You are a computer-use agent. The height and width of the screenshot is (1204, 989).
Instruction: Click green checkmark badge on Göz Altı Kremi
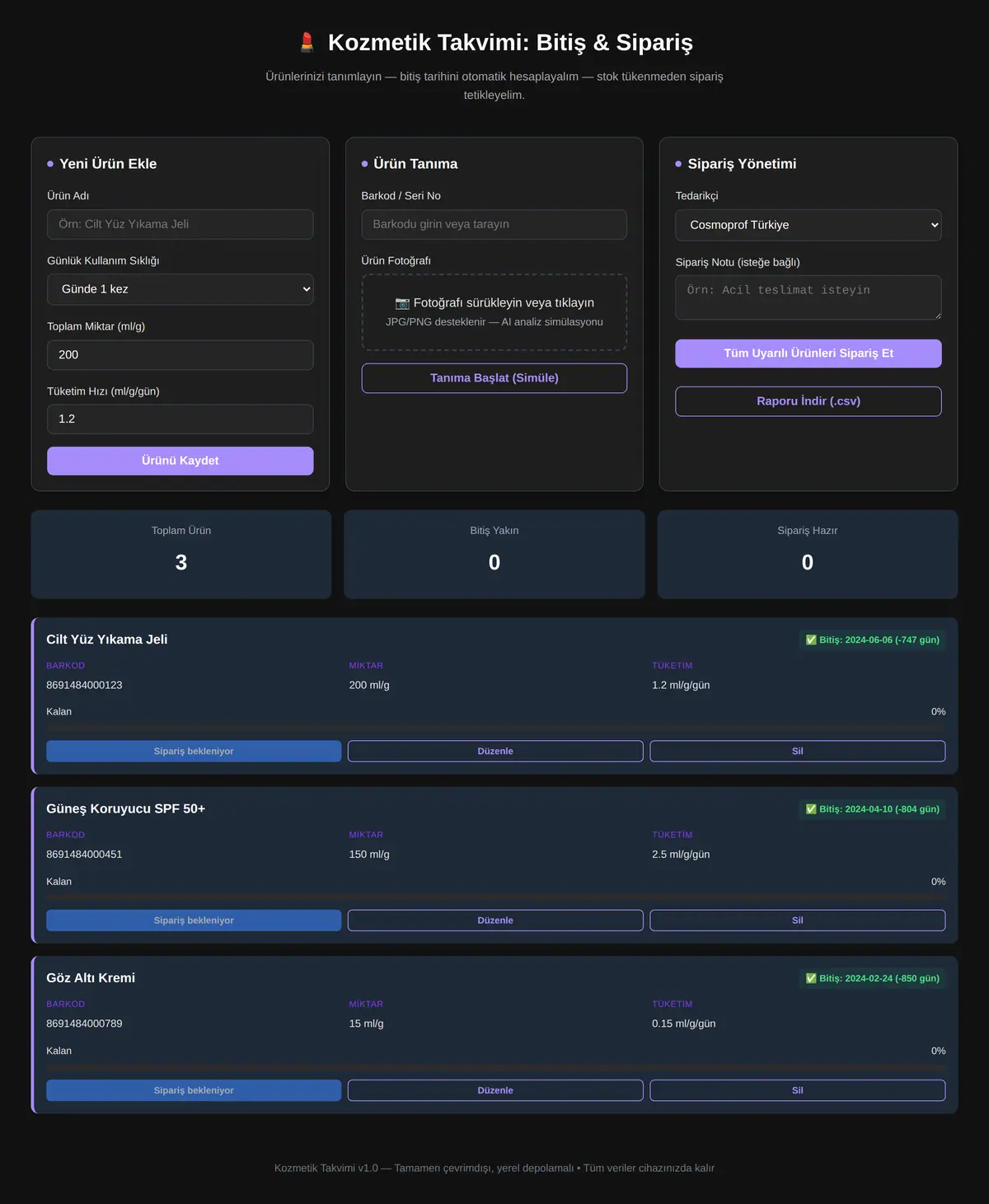coord(811,978)
